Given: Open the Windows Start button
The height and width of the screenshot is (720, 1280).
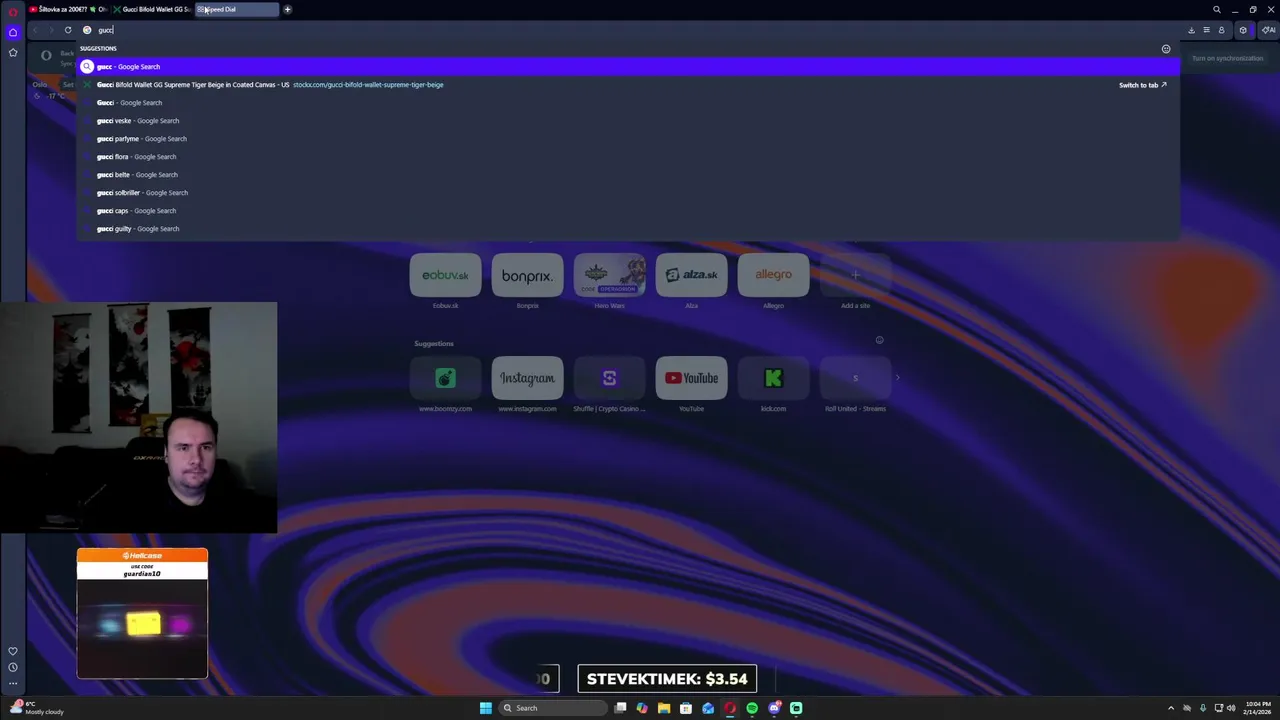Looking at the screenshot, I should tap(486, 708).
